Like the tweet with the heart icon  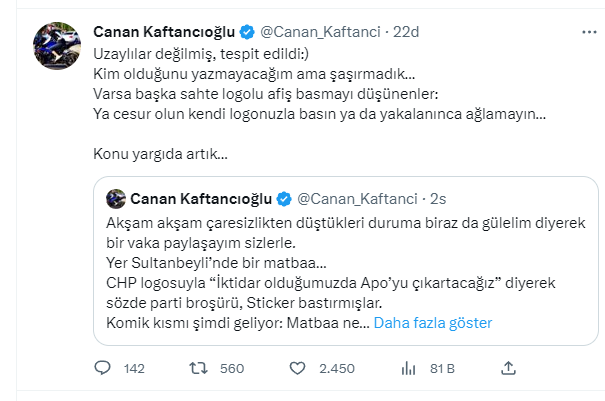click(296, 368)
